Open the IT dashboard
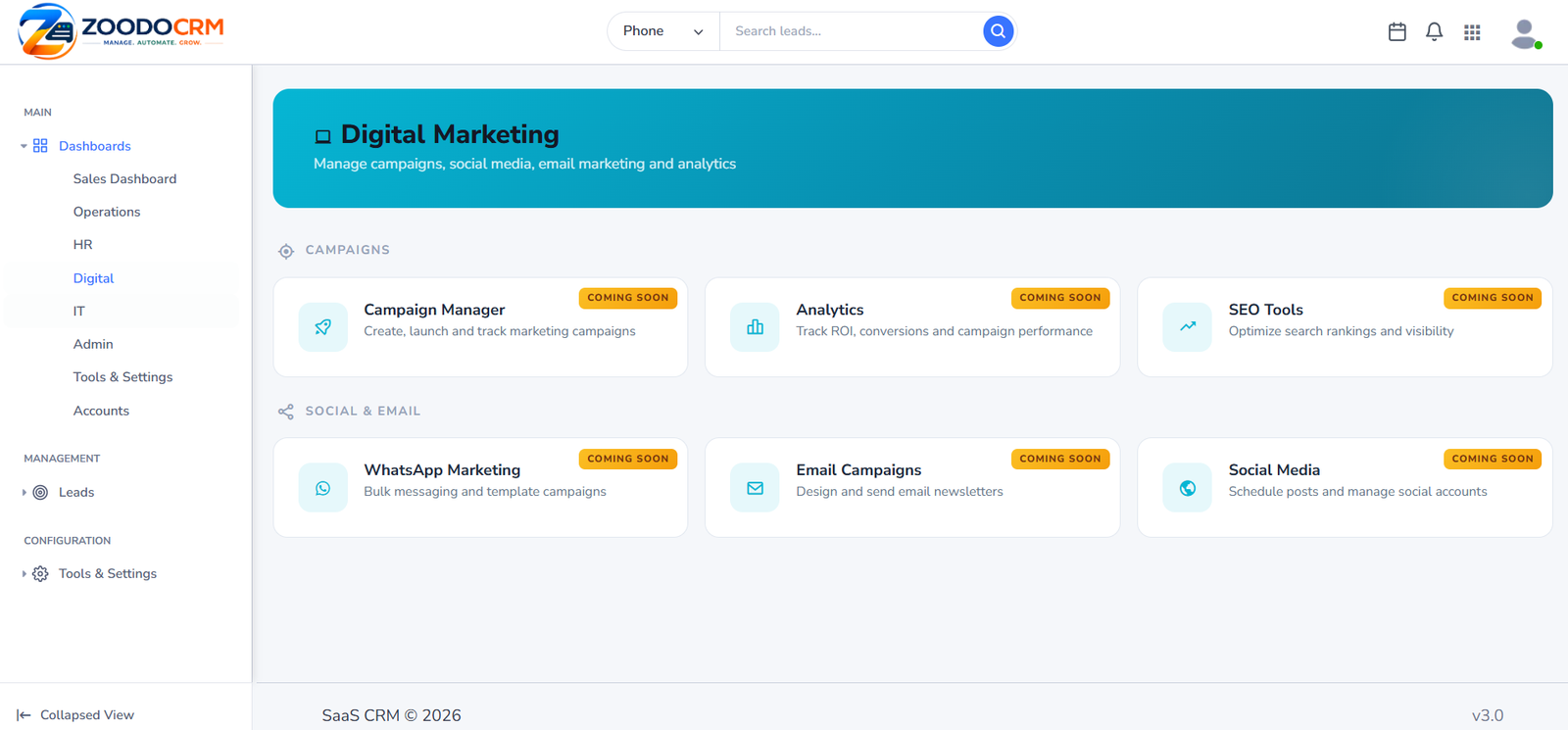Image resolution: width=1568 pixels, height=730 pixels. [x=79, y=312]
